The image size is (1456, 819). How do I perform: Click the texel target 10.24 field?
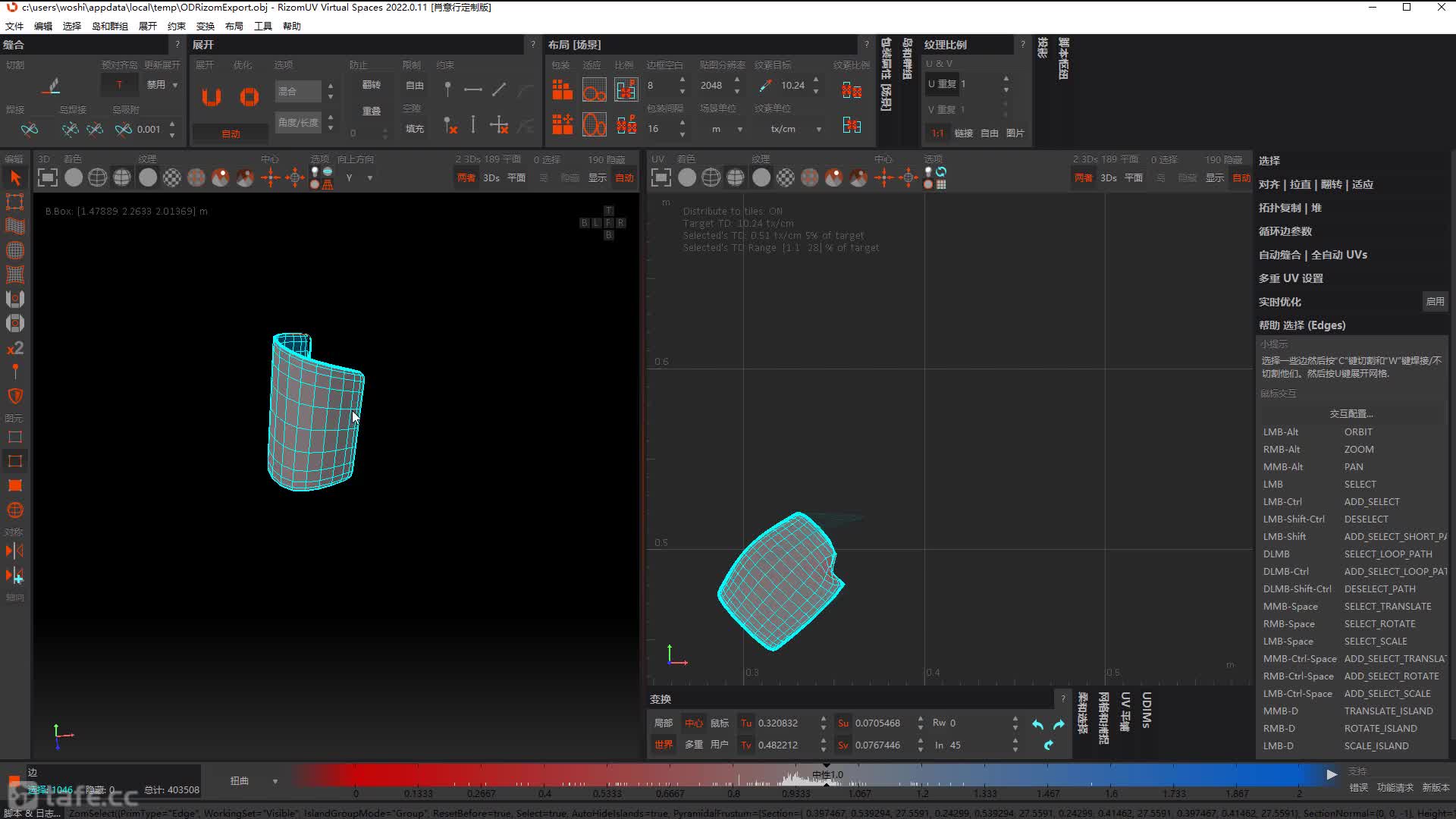793,86
